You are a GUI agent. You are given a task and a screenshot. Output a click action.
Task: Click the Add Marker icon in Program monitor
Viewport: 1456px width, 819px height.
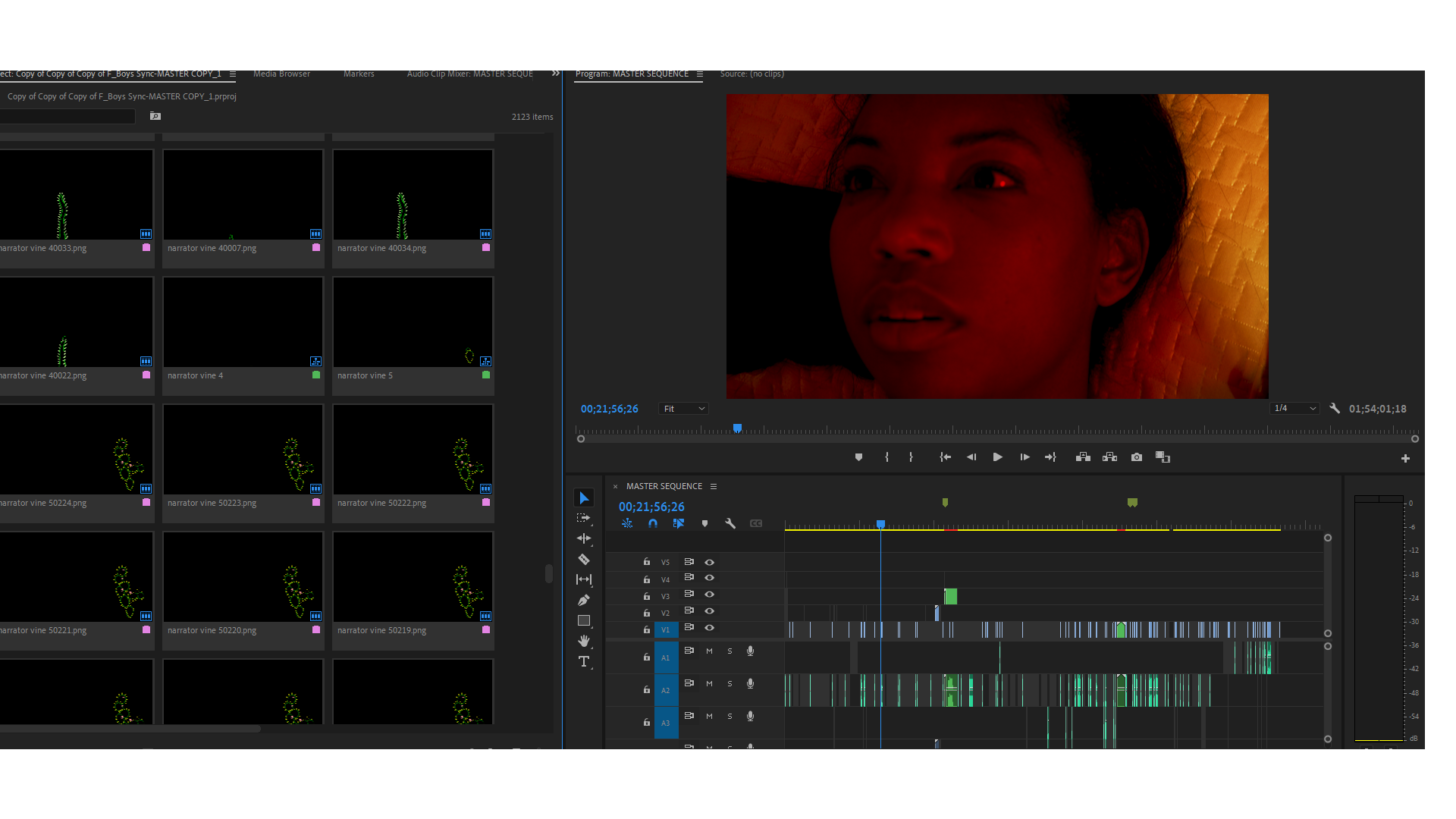[858, 457]
